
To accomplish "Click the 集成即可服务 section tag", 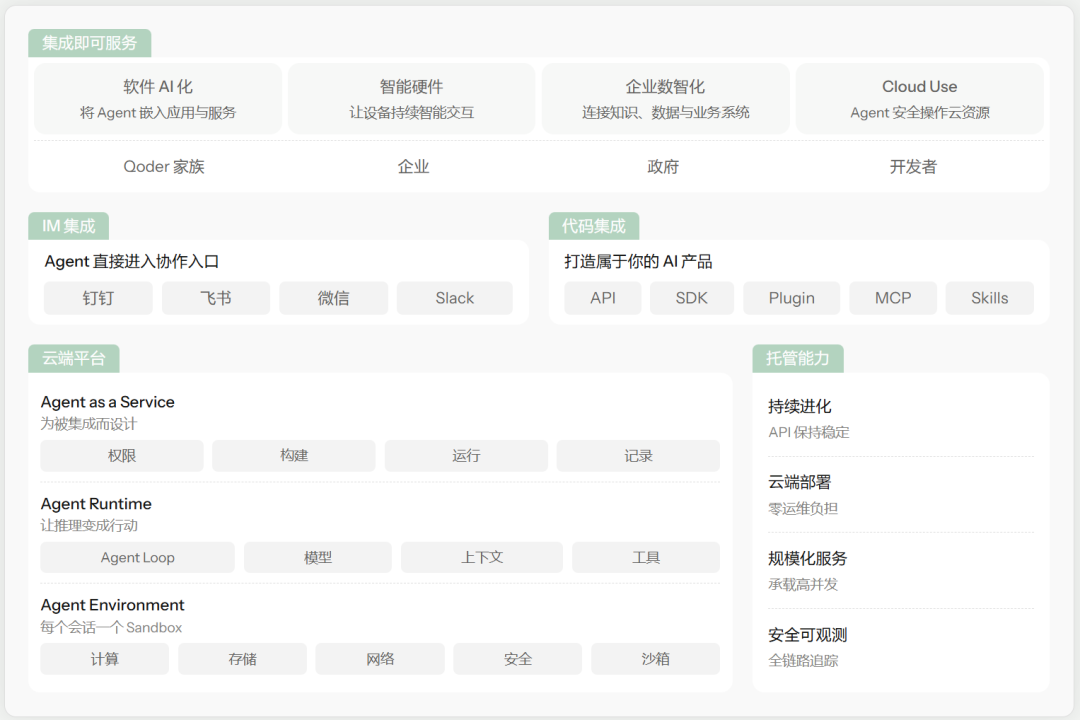I will 90,43.
